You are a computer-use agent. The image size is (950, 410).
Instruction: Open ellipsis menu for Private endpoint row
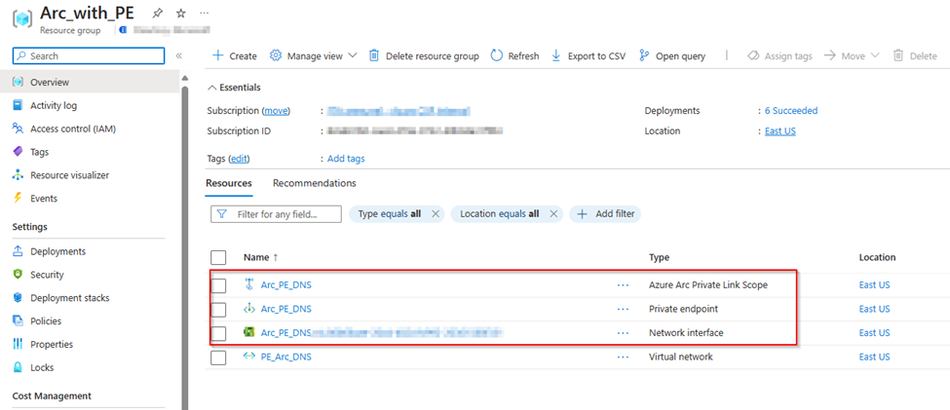pyautogui.click(x=623, y=309)
